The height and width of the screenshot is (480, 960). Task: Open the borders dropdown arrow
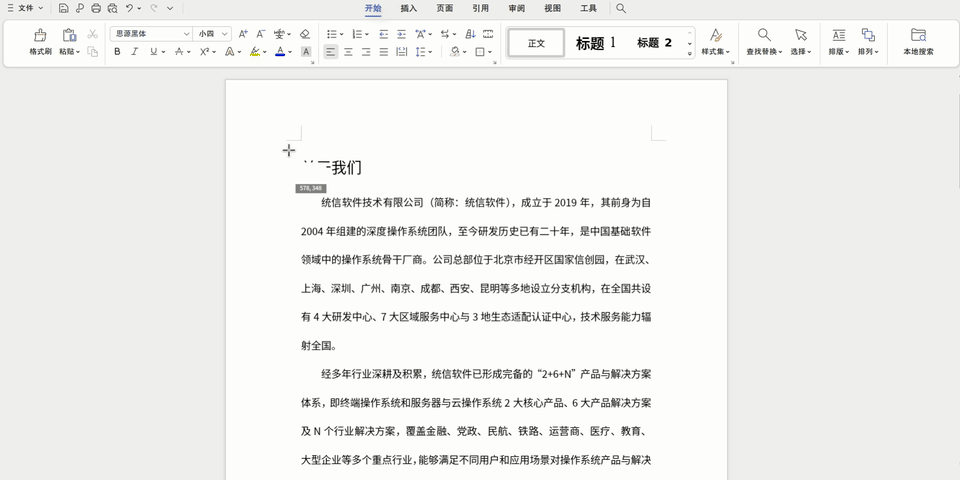(490, 53)
